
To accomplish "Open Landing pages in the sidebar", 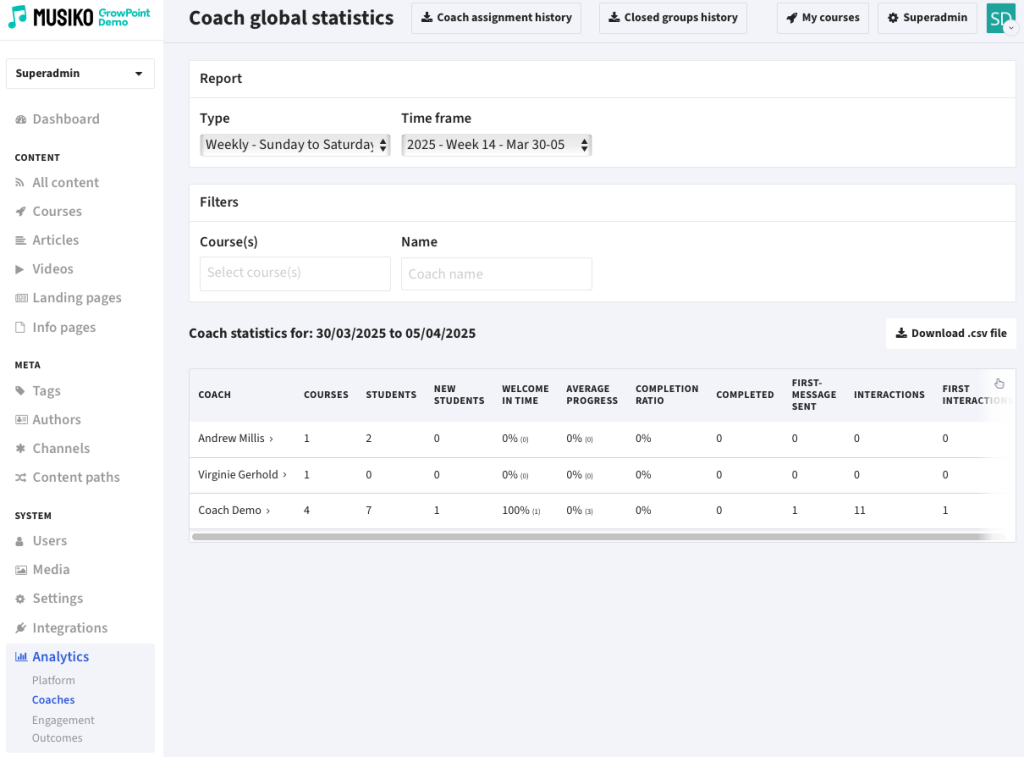I will [77, 298].
